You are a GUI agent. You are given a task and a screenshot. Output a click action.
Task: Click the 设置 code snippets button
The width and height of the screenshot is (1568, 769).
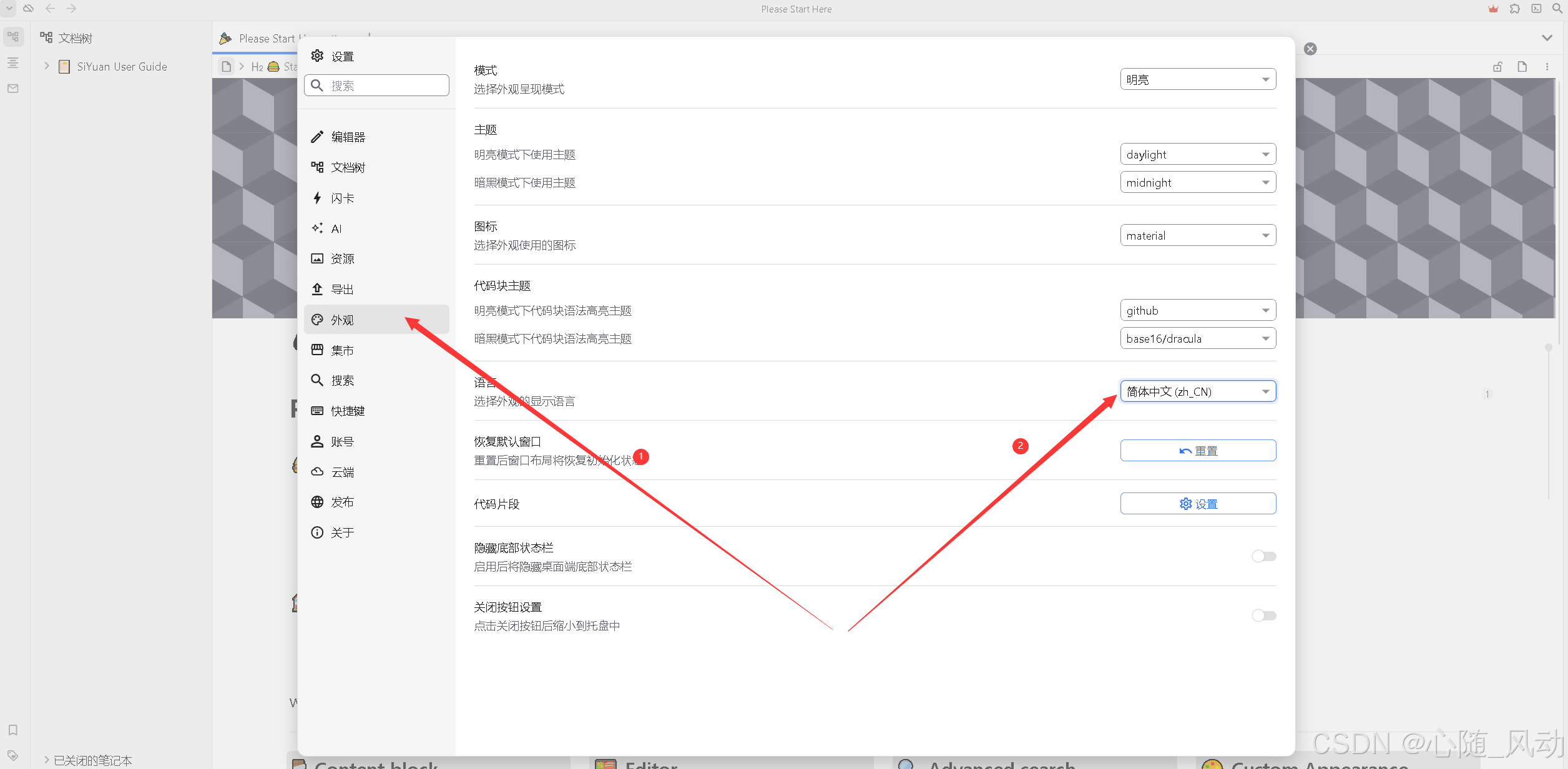[1197, 504]
